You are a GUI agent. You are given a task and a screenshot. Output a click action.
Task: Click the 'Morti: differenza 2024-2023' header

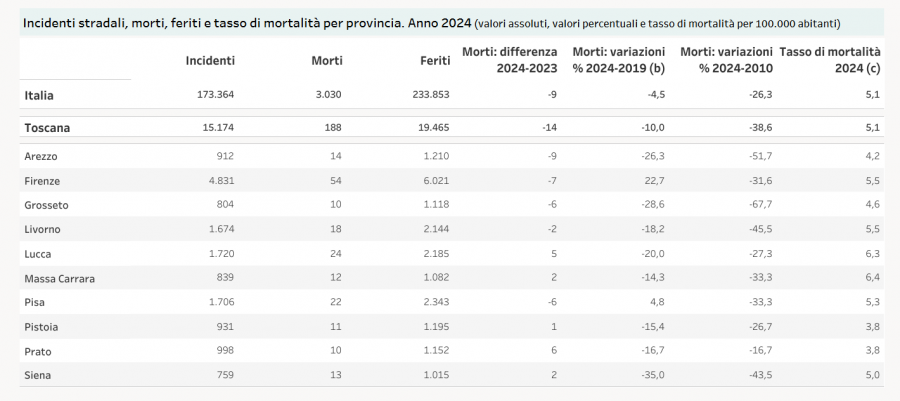(509, 59)
